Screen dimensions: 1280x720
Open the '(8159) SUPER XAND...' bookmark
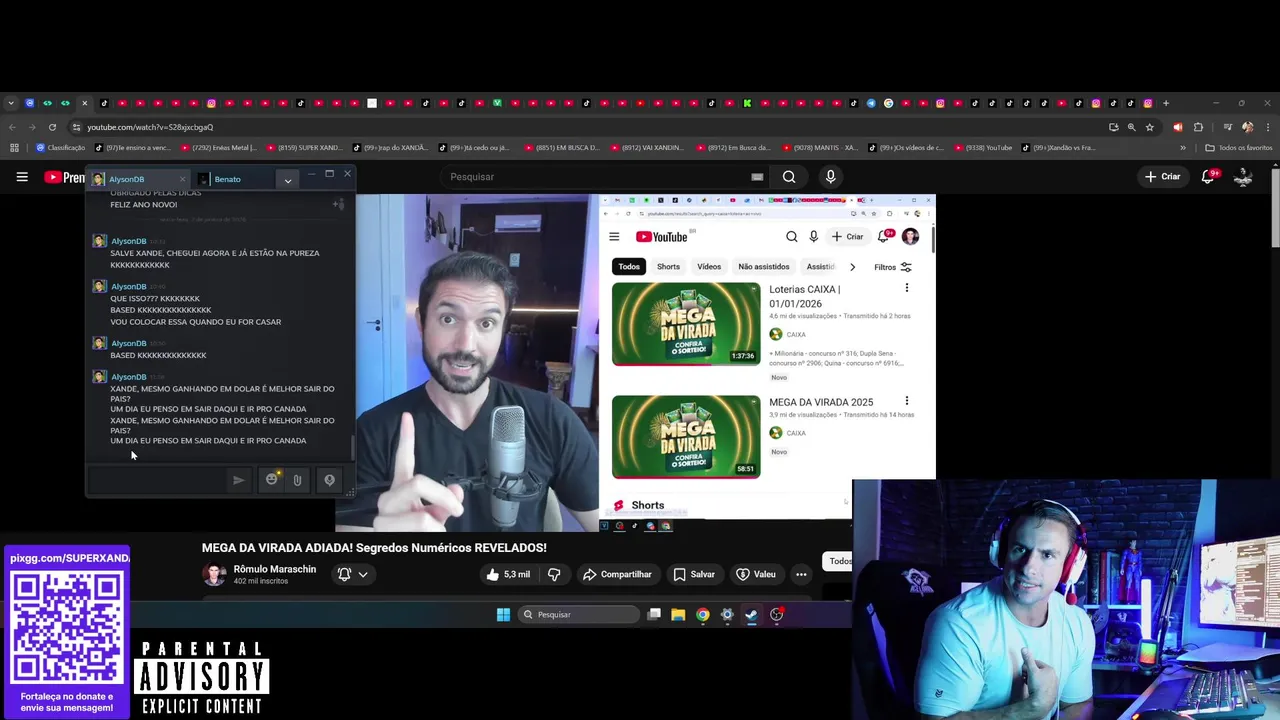pos(303,148)
